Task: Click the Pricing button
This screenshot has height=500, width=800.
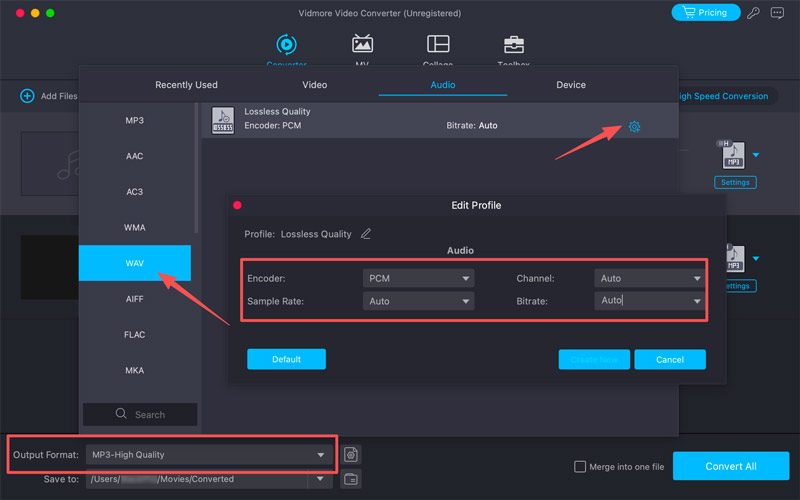Action: [x=706, y=12]
